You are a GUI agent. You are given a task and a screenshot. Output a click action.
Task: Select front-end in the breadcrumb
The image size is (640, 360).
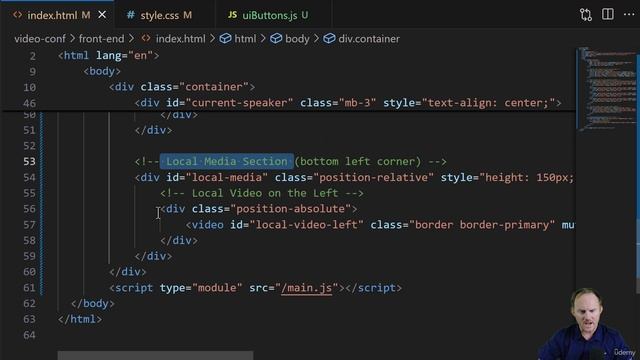click(x=101, y=39)
